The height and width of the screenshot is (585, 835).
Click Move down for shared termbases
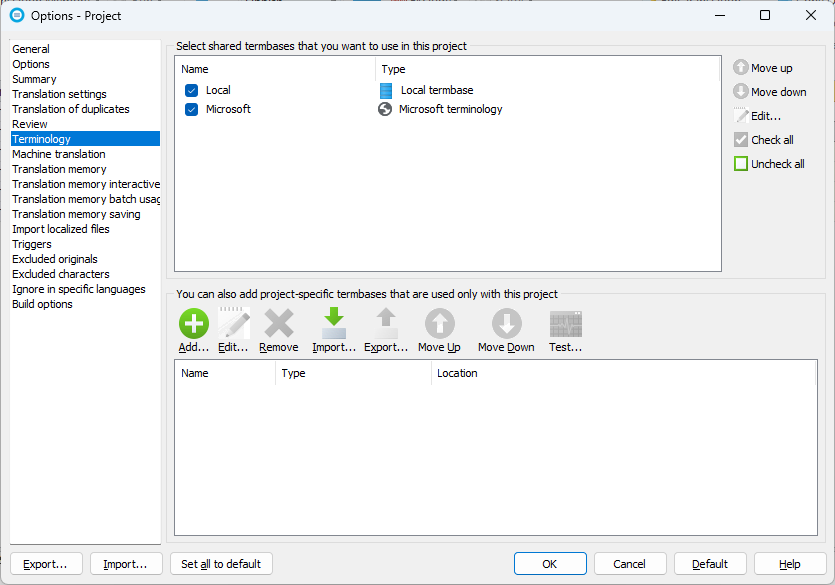(770, 92)
